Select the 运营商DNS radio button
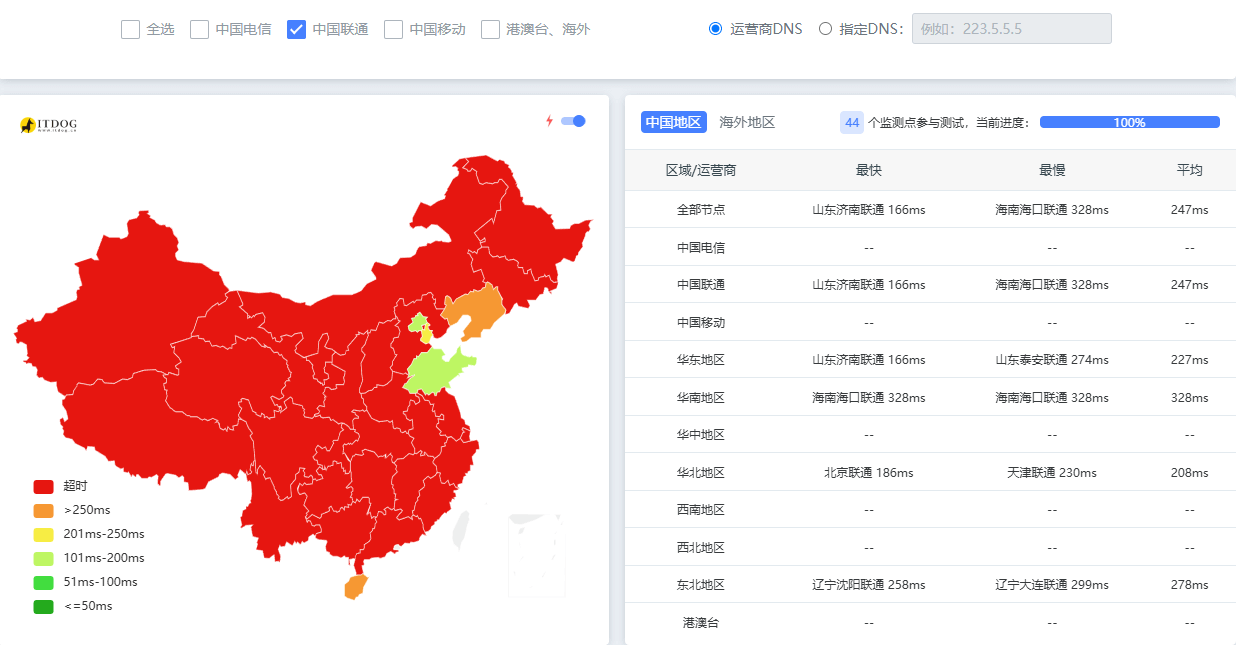This screenshot has width=1236, height=645. tap(715, 29)
